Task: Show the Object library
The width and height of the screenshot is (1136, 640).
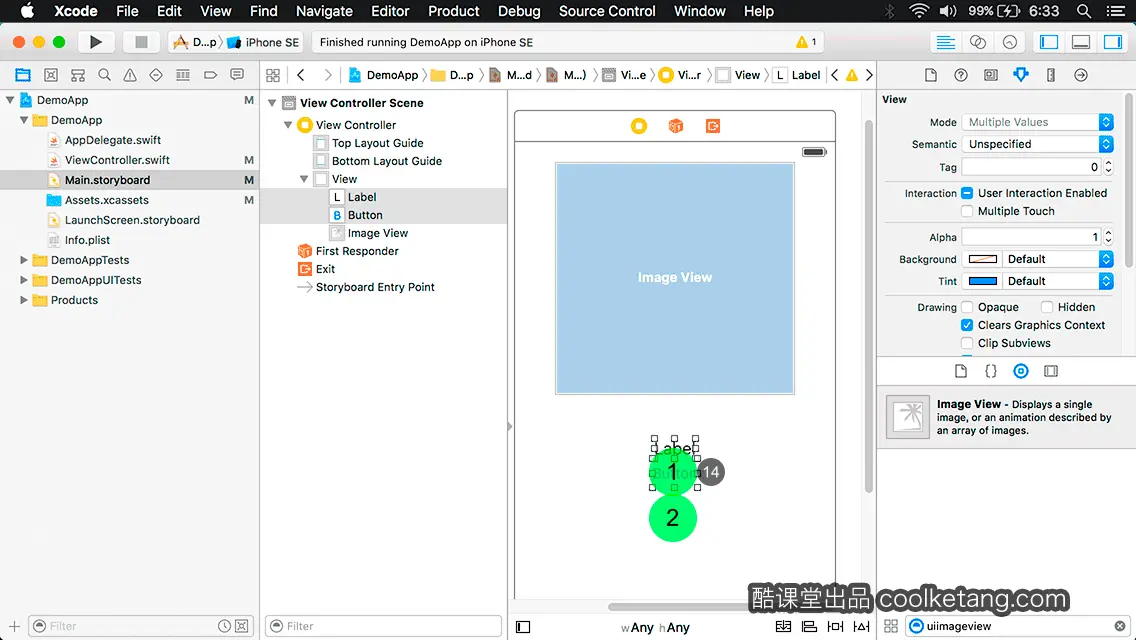Action: coord(1021,371)
